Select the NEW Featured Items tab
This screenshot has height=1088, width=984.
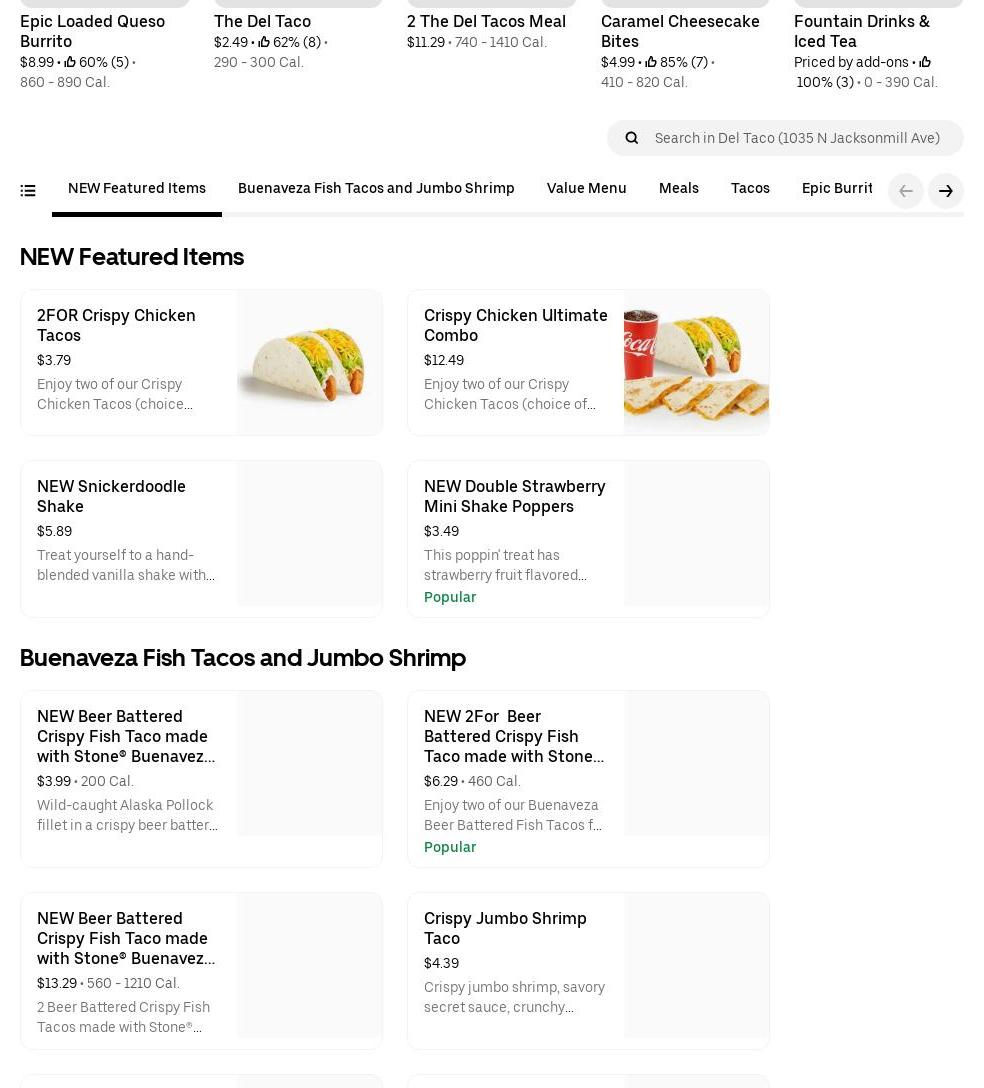137,188
